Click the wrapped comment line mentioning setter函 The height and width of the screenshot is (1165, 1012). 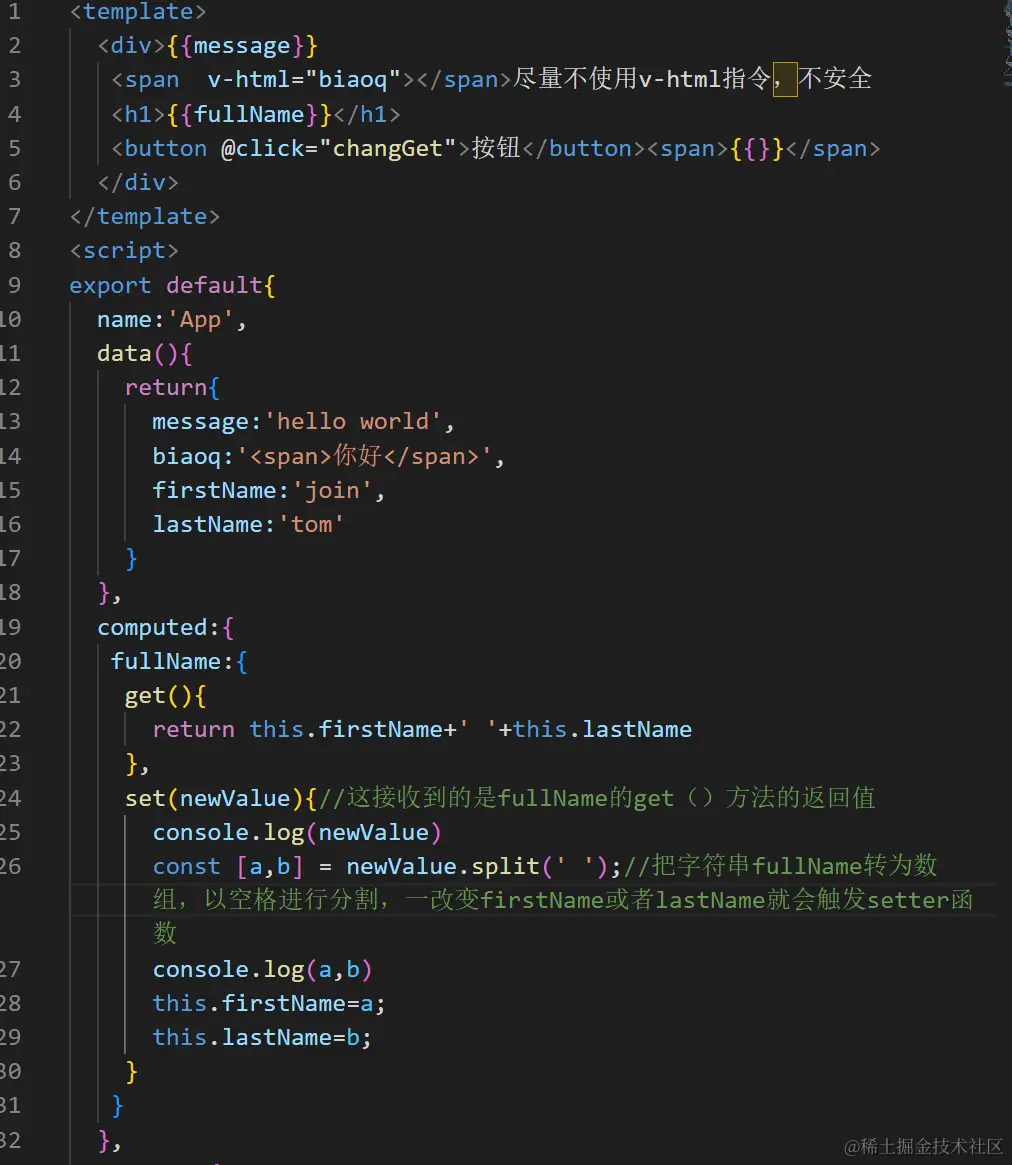[x=562, y=900]
